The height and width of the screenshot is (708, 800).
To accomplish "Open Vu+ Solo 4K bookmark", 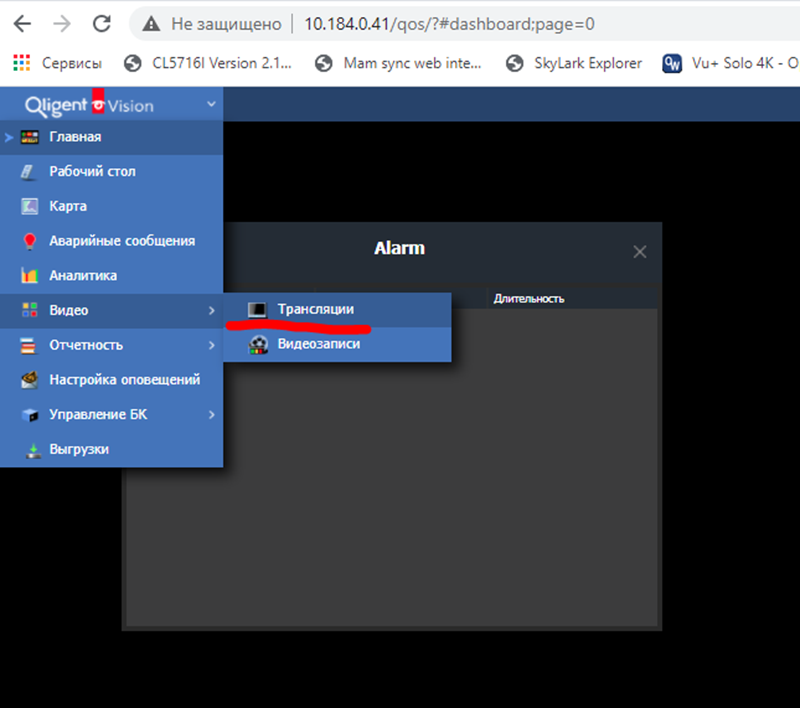I will [731, 63].
